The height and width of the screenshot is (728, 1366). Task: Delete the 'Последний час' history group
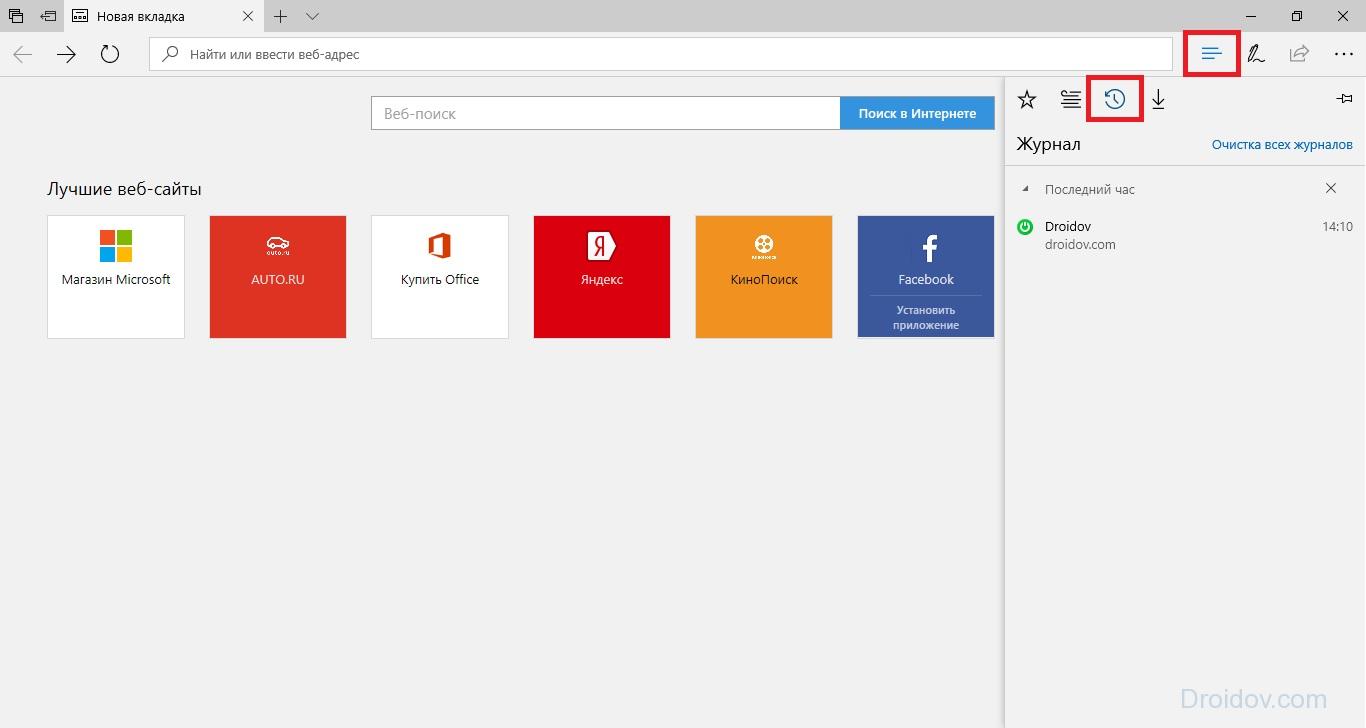(1331, 188)
